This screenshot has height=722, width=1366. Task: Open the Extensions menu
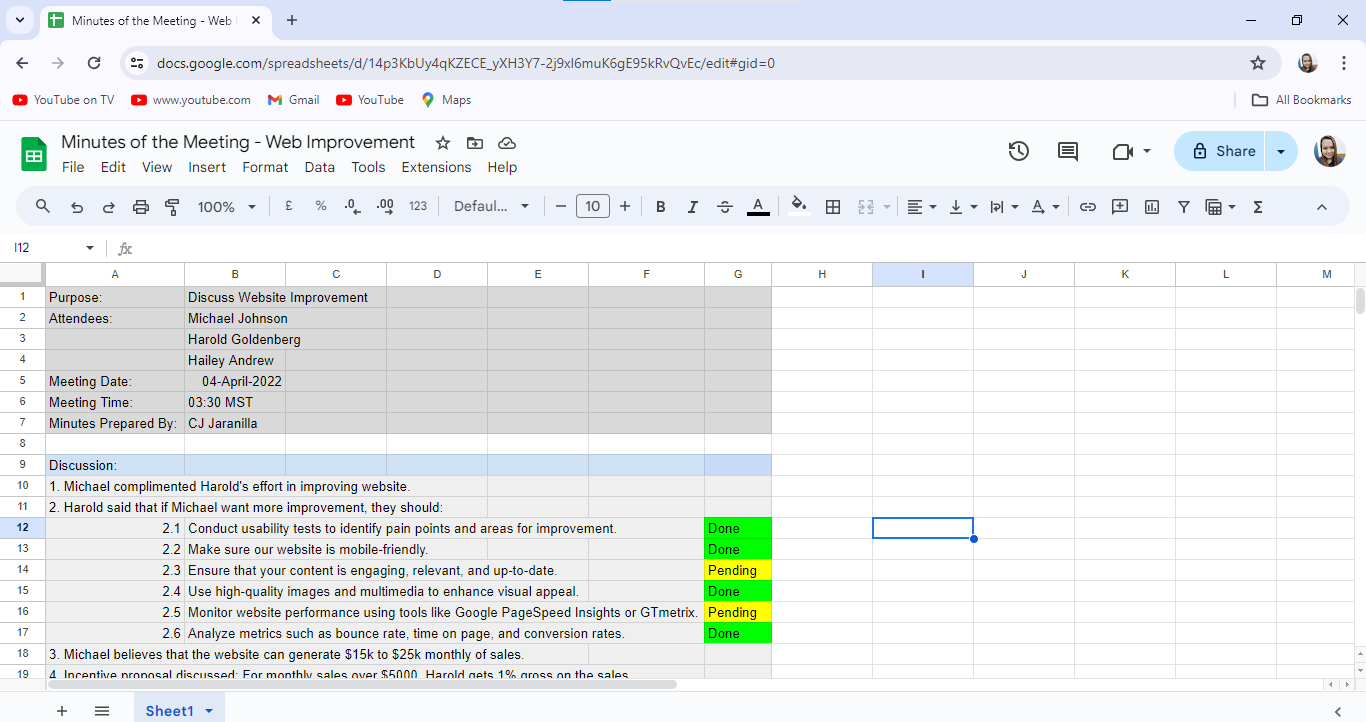[436, 167]
